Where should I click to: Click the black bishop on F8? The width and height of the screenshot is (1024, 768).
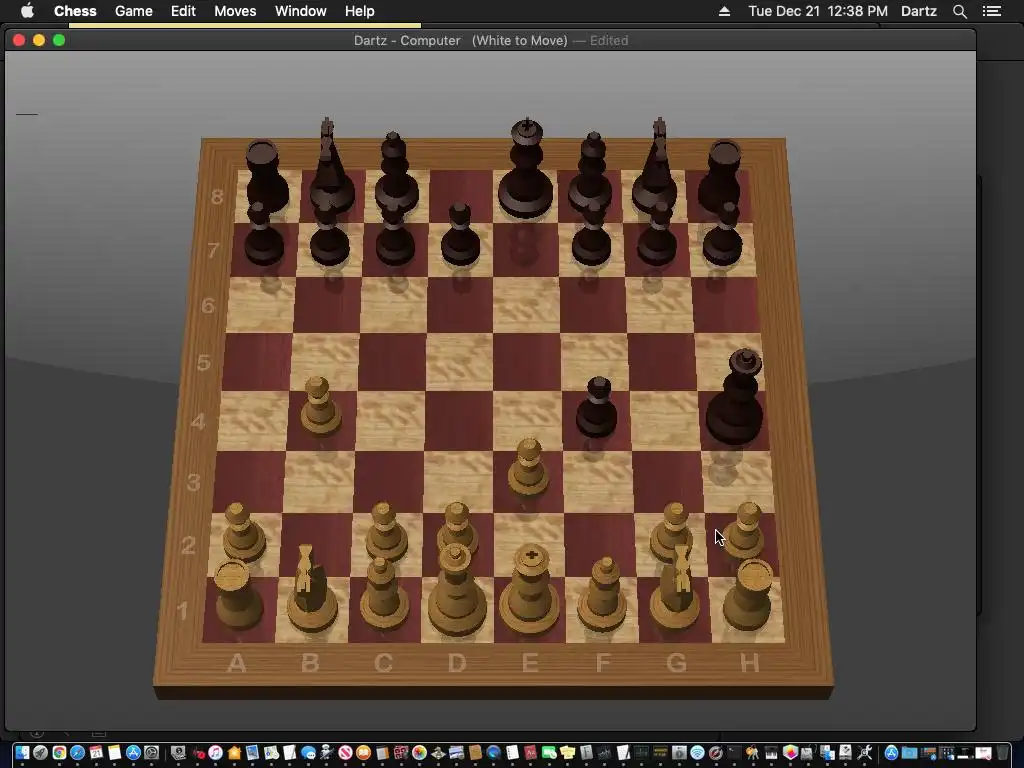[591, 171]
